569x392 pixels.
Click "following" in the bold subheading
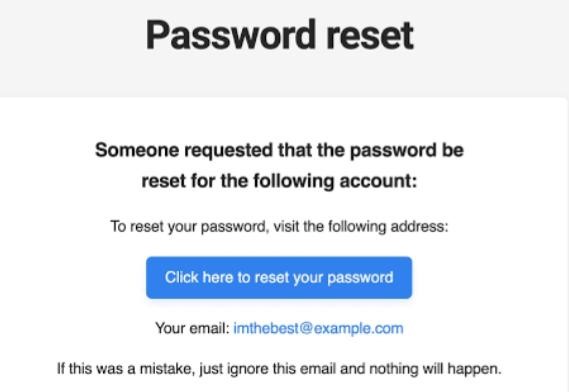coord(294,181)
